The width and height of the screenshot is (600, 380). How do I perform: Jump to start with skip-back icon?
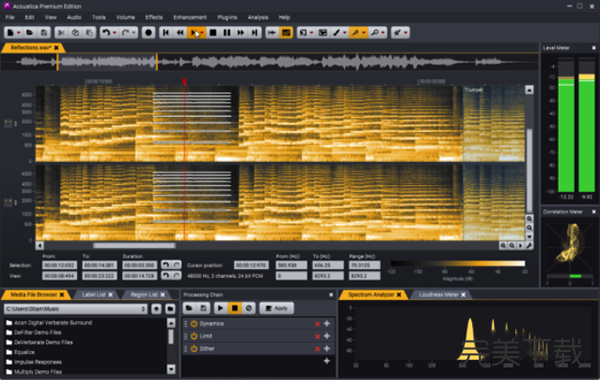pyautogui.click(x=166, y=33)
